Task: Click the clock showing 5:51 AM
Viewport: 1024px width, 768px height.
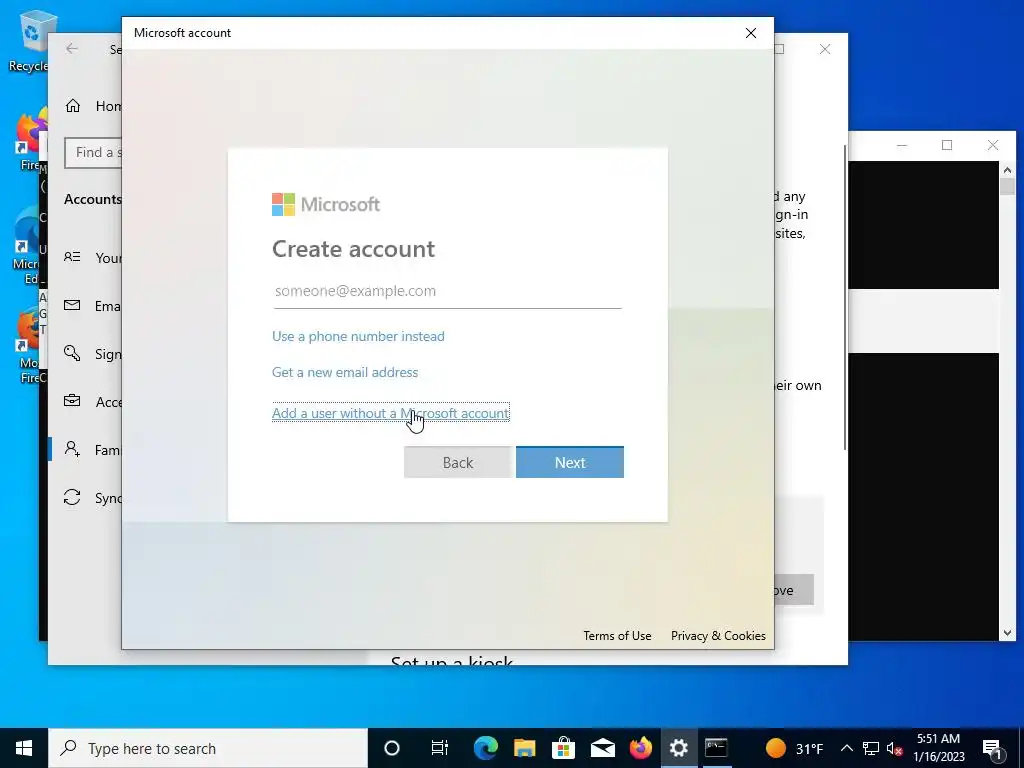Action: point(938,748)
